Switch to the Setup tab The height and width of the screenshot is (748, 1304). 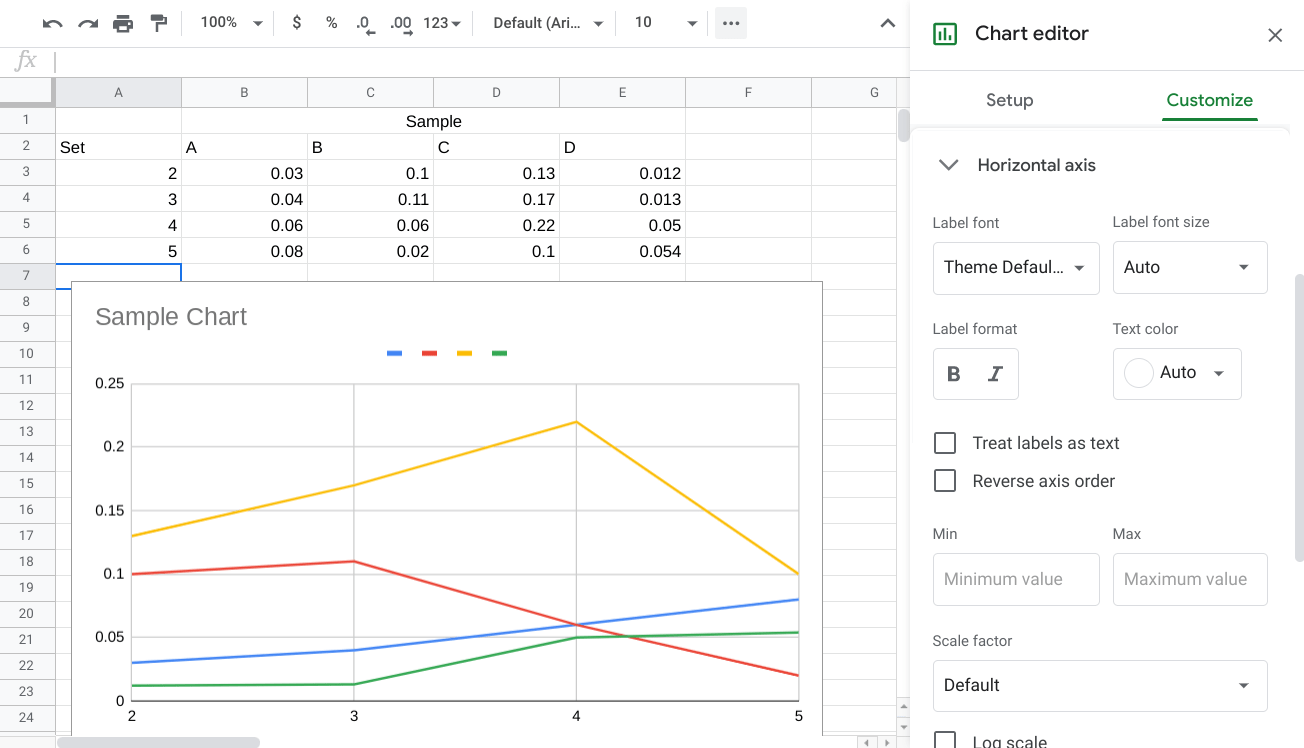tap(1009, 100)
